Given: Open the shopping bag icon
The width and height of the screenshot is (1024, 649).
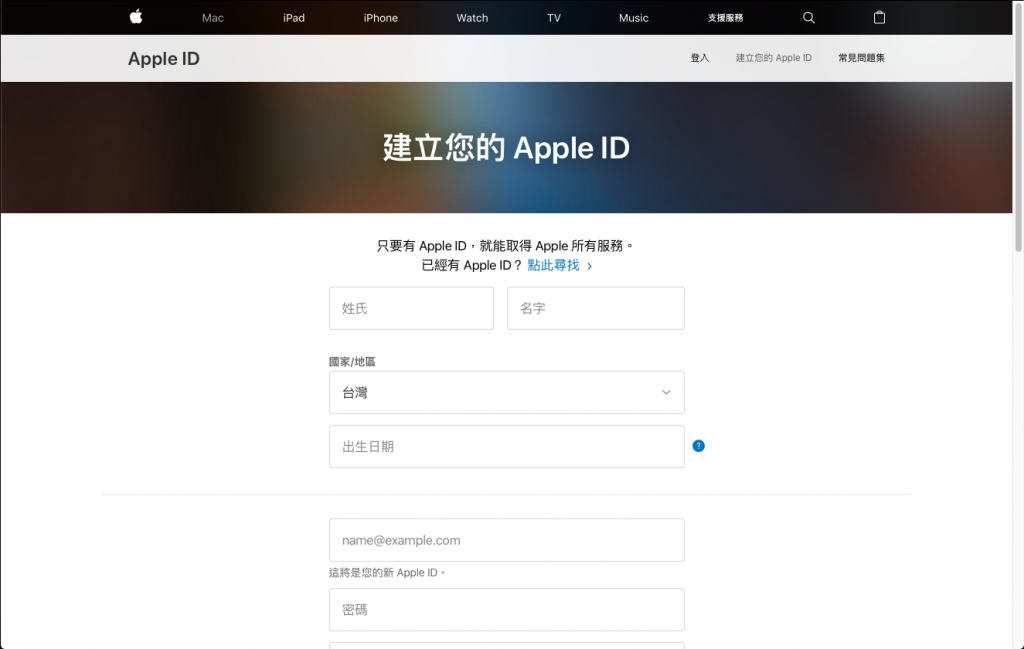Looking at the screenshot, I should tap(879, 18).
